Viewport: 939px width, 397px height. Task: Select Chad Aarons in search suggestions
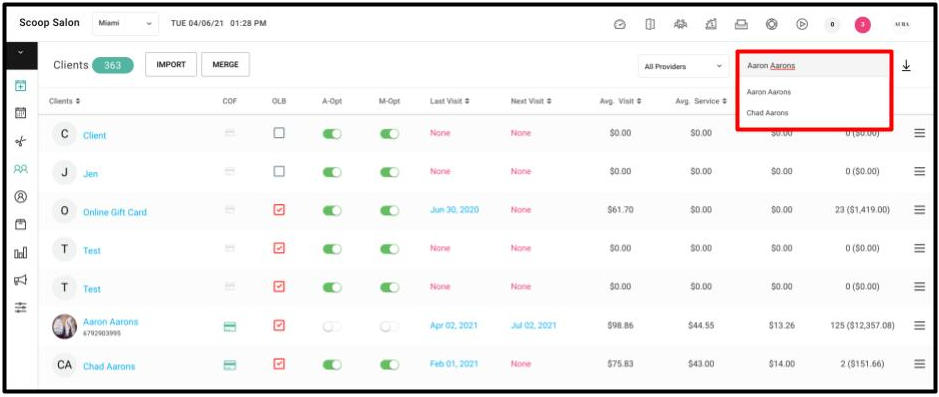(768, 113)
